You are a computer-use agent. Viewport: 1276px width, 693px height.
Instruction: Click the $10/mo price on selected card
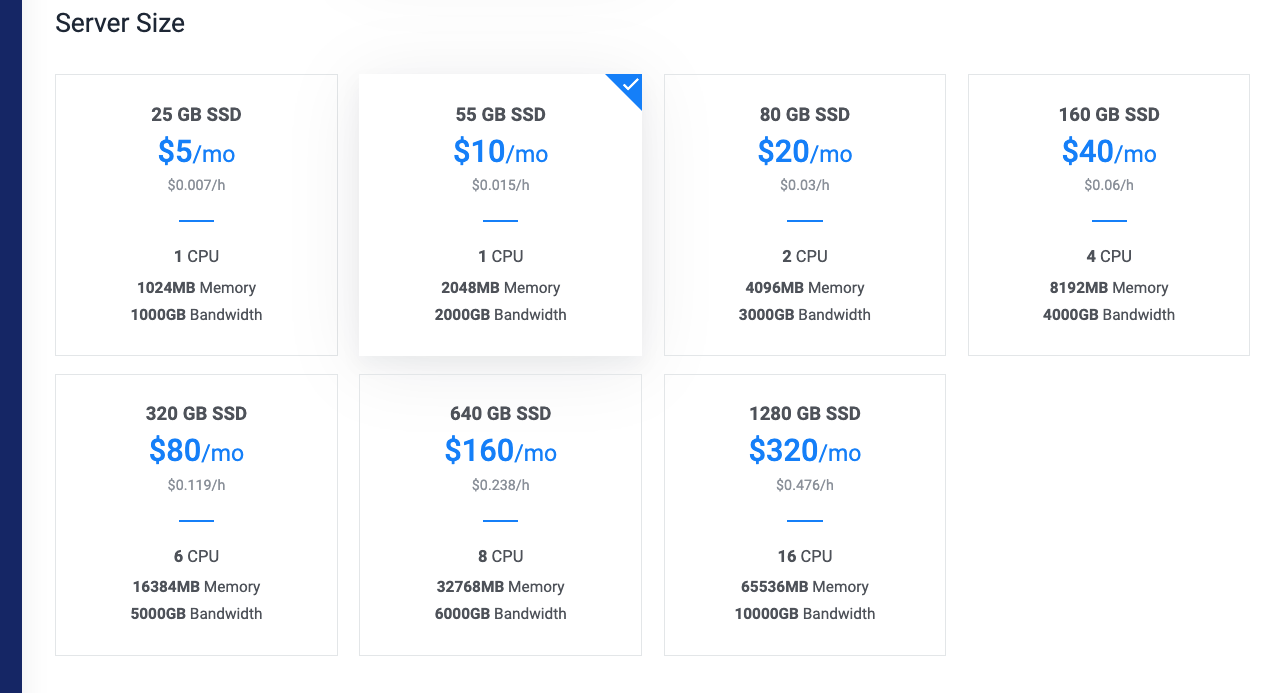pos(500,152)
